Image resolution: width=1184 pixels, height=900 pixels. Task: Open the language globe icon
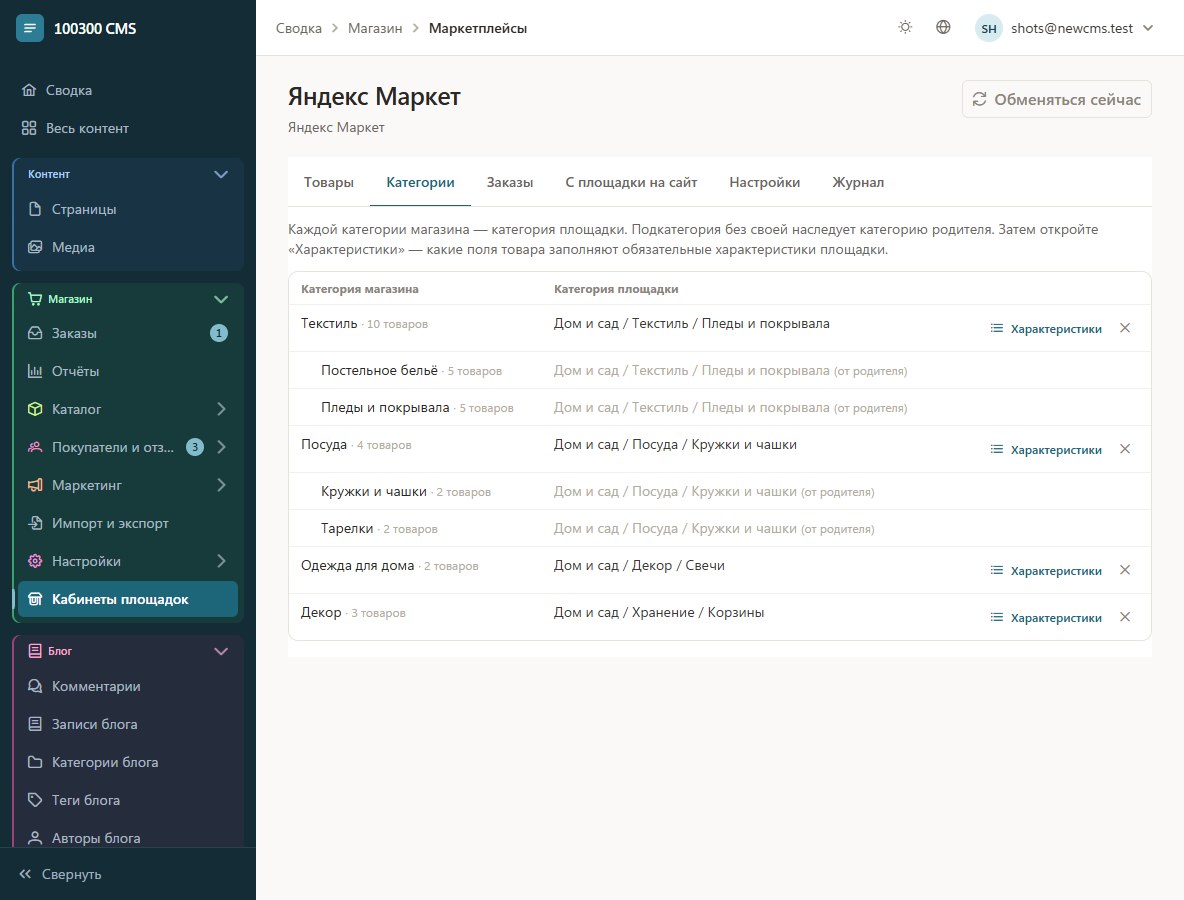tap(943, 28)
